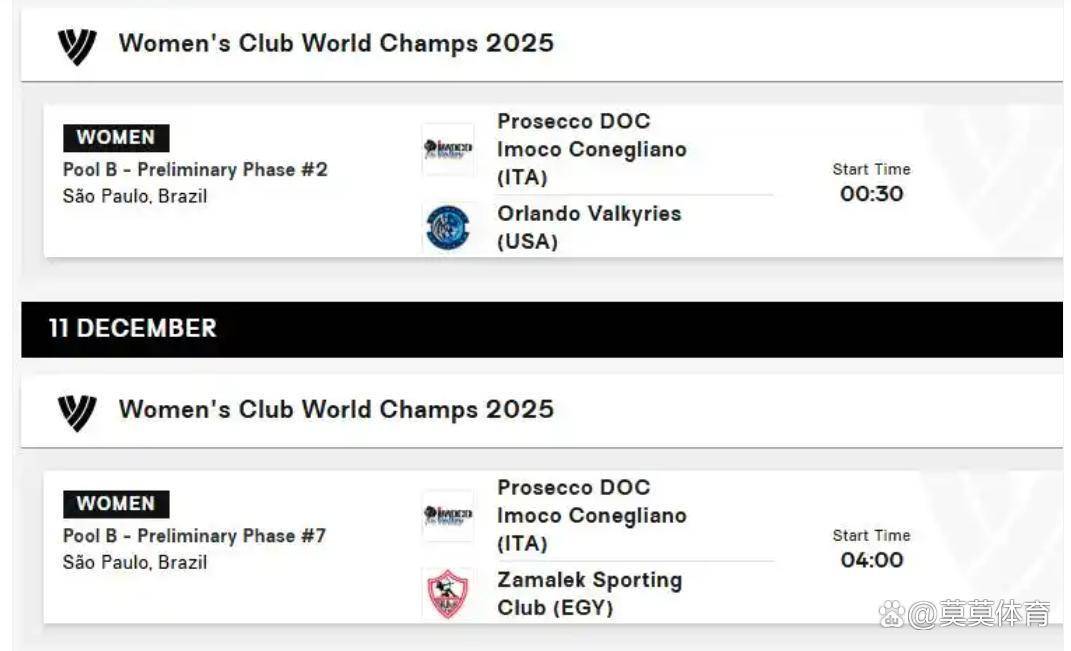This screenshot has height=651, width=1071.
Task: Click WOMEN badge on Phase #2 match
Action: tap(116, 138)
